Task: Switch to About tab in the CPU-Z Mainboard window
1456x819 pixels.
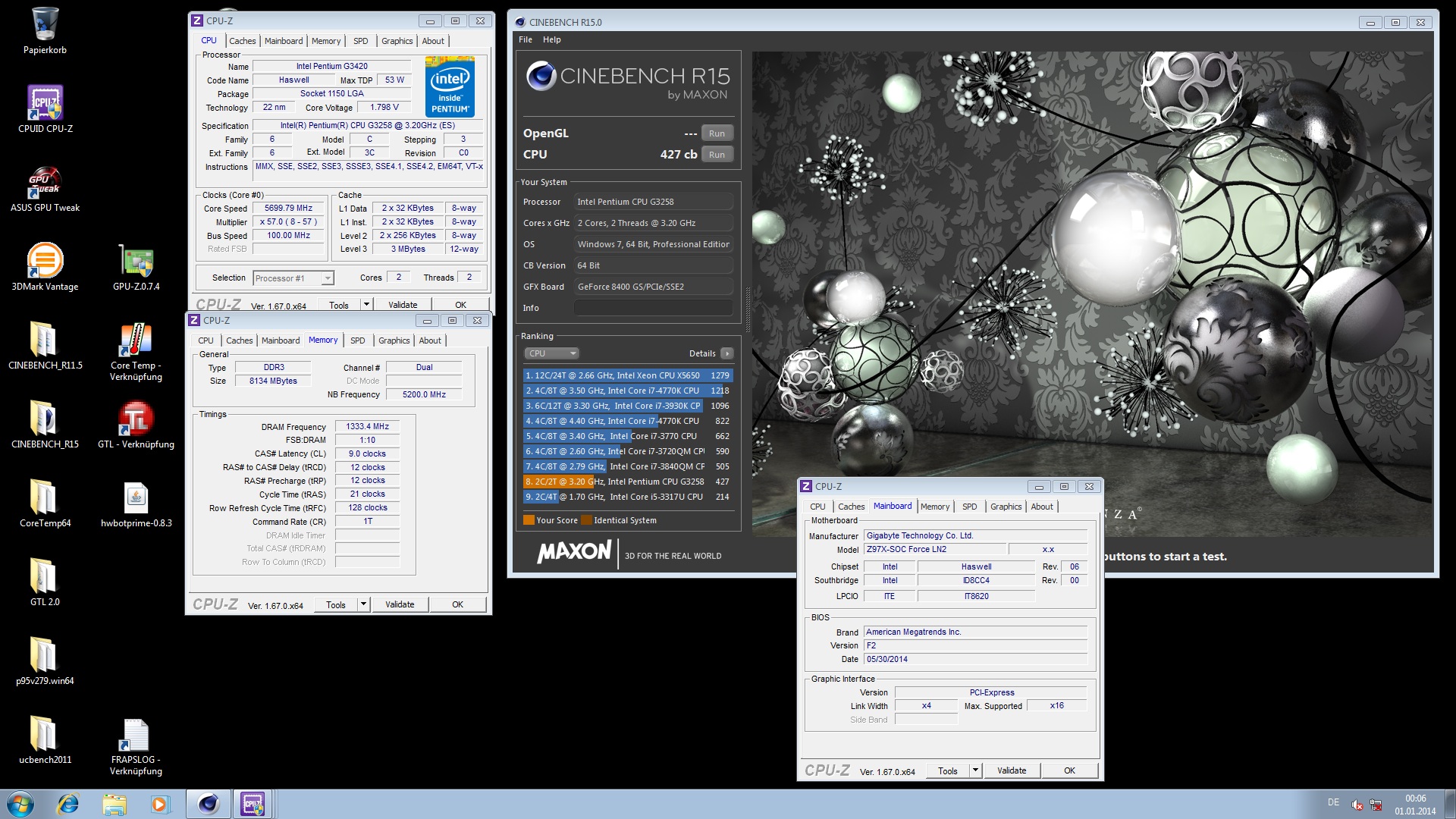Action: click(x=1041, y=507)
